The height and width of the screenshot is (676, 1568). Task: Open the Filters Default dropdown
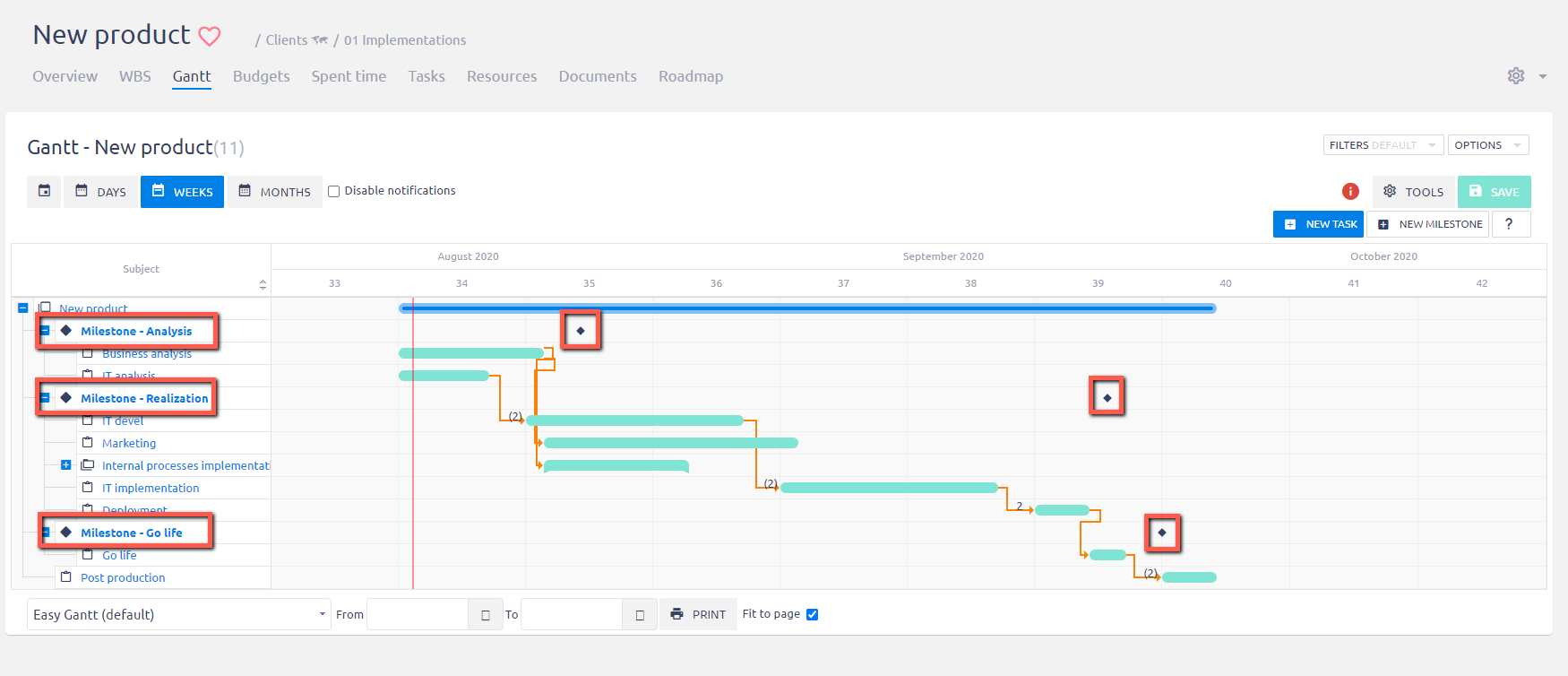(1382, 145)
